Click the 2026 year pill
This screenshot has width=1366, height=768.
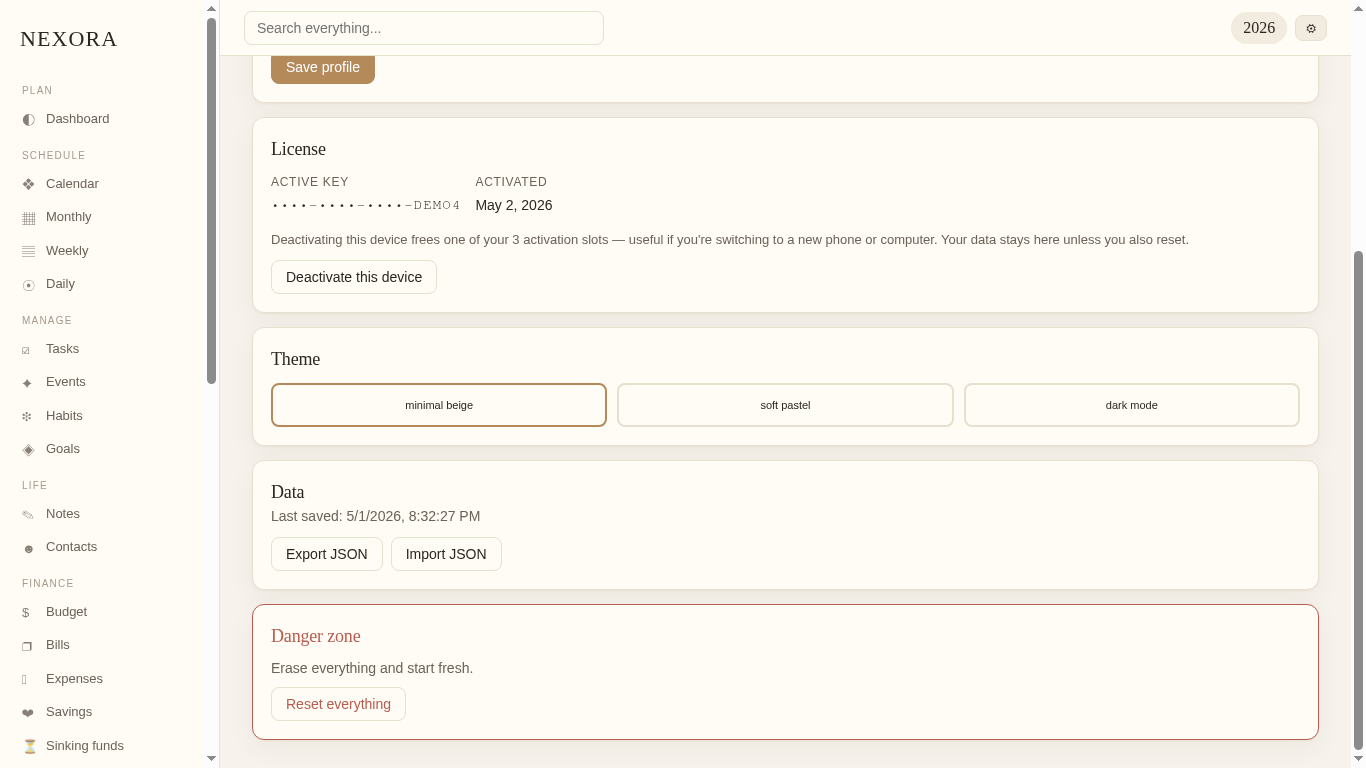[1259, 28]
